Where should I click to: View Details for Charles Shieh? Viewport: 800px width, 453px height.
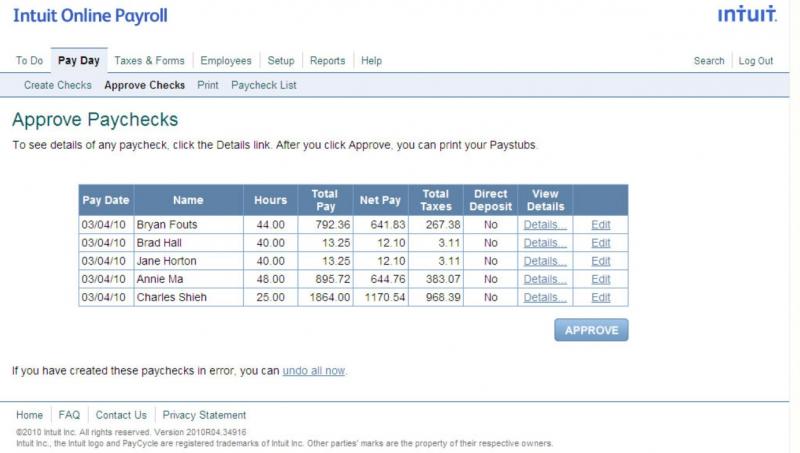545,297
